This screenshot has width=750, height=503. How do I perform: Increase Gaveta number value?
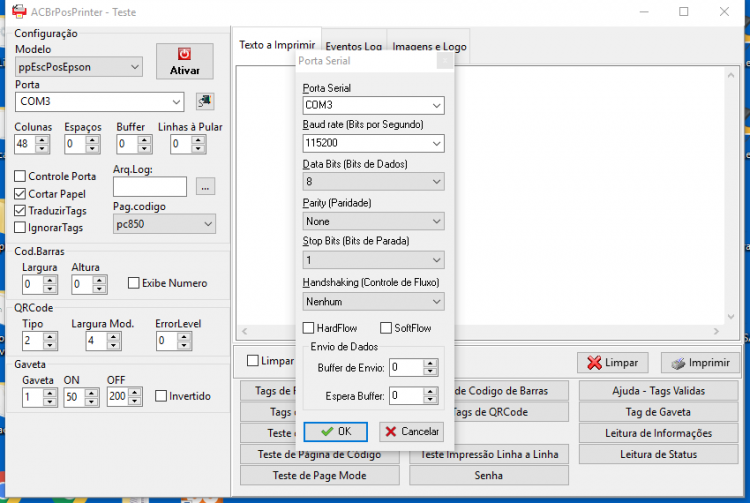click(x=50, y=393)
